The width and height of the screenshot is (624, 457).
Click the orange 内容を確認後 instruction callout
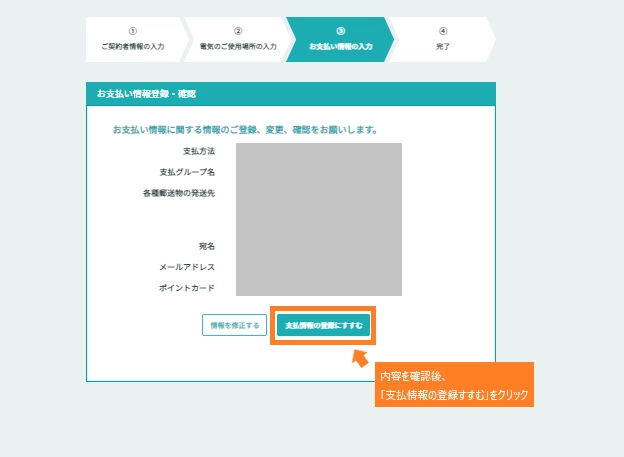click(x=454, y=385)
